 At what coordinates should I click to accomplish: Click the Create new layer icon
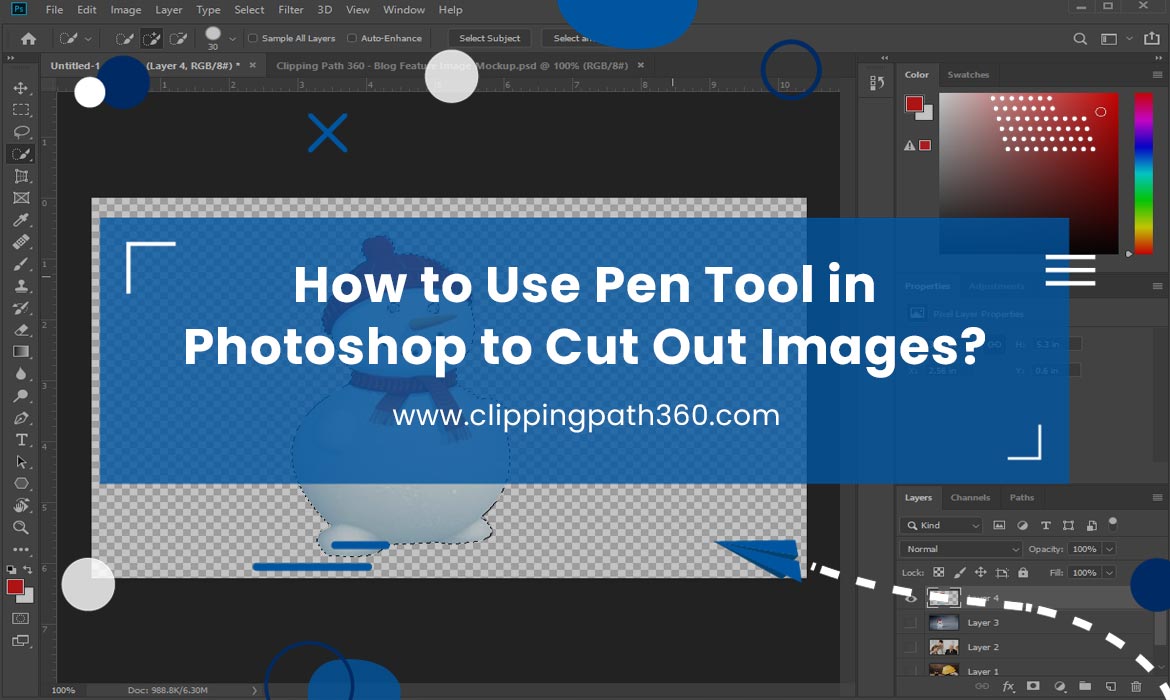1111,687
